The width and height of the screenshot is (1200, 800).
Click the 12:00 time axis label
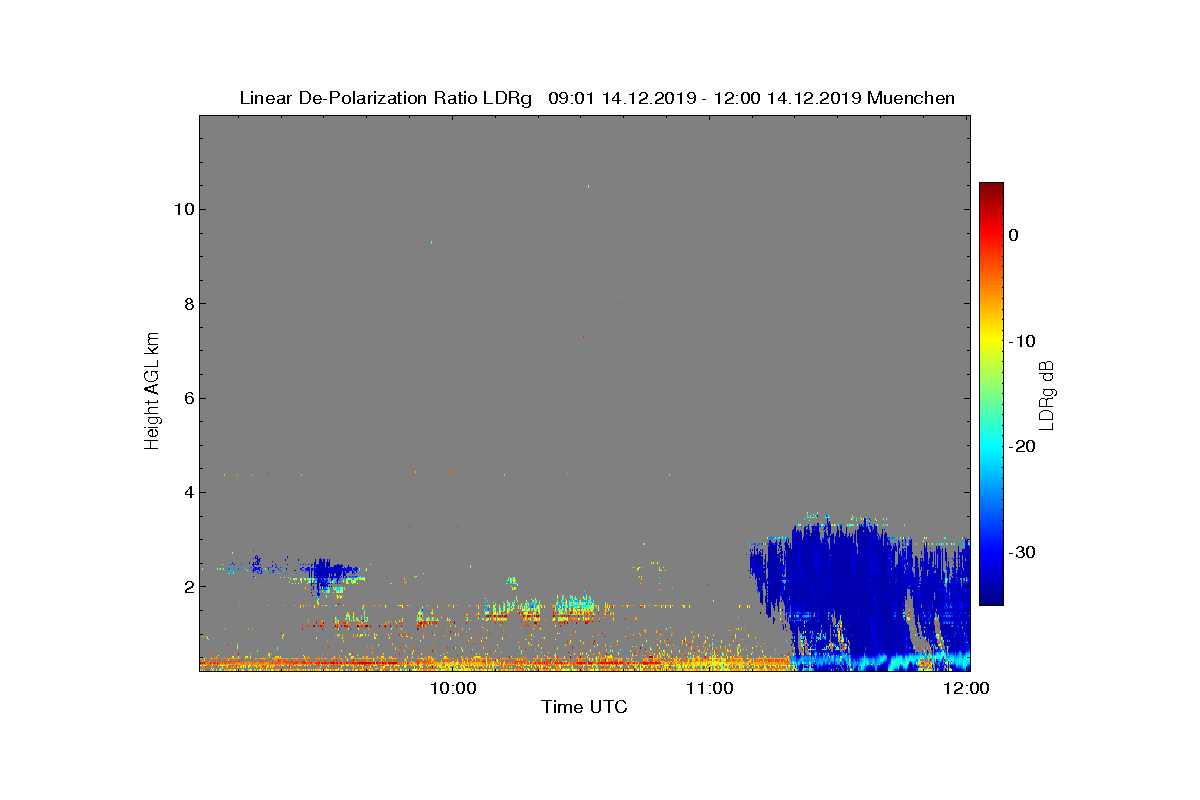(967, 688)
